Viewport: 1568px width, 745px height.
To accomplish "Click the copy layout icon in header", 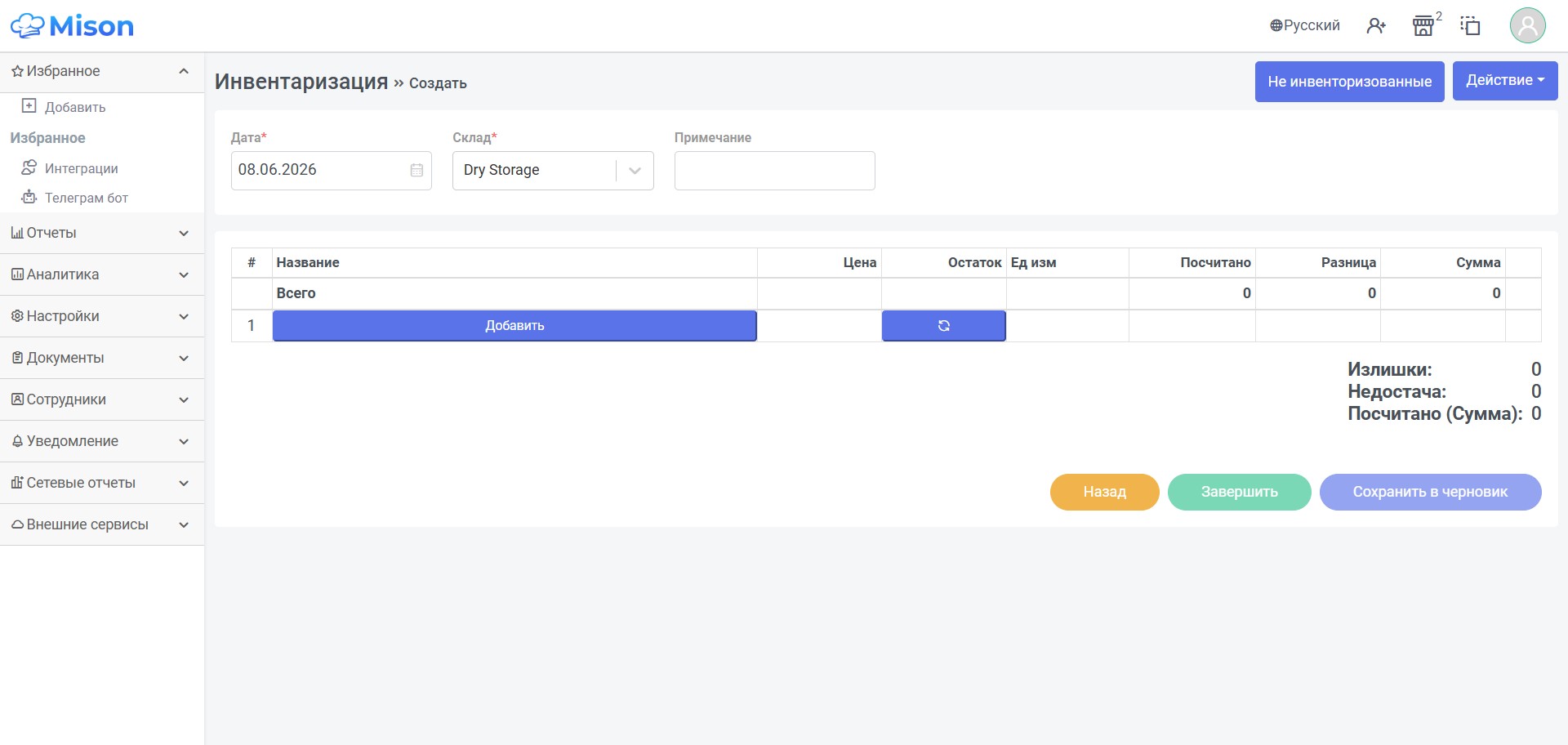I will pos(1470,26).
